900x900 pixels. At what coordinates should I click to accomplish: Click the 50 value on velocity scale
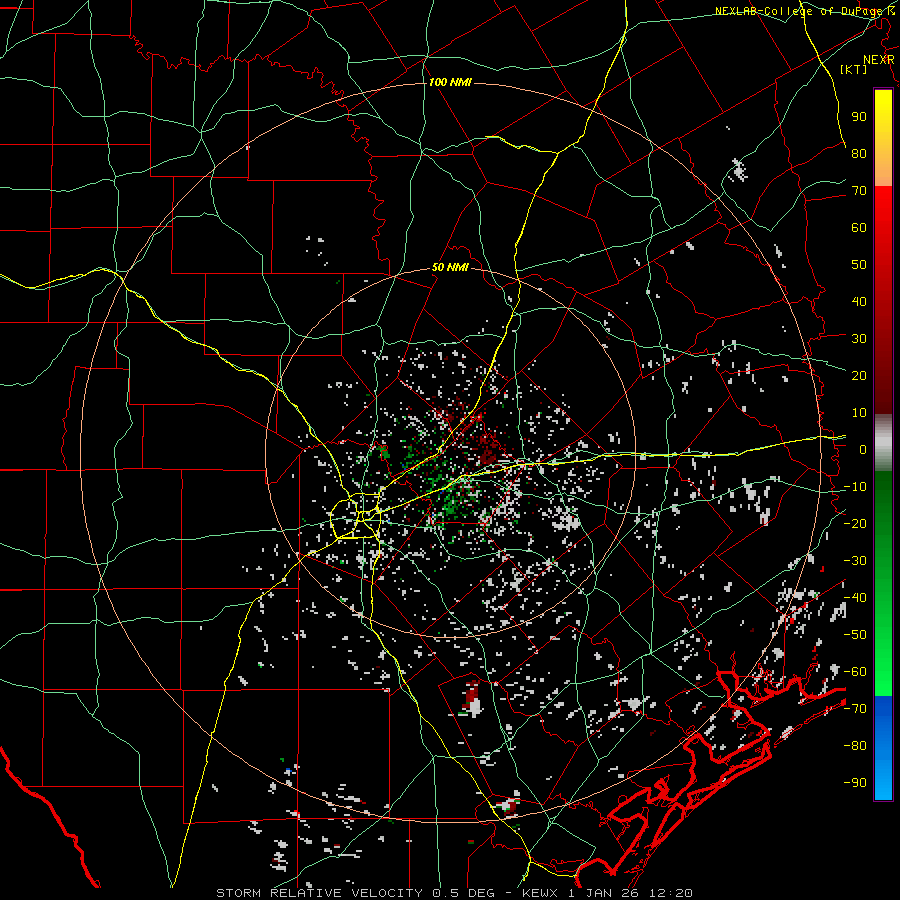(859, 265)
